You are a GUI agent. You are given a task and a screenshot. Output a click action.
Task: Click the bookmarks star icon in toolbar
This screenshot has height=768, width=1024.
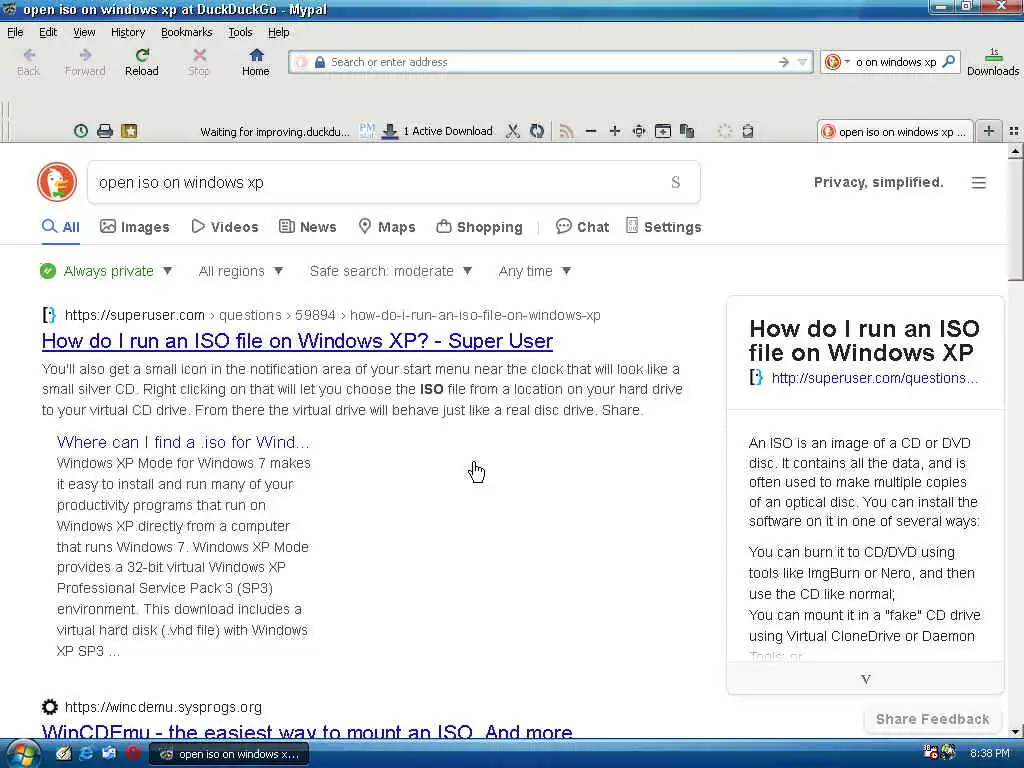[x=129, y=131]
